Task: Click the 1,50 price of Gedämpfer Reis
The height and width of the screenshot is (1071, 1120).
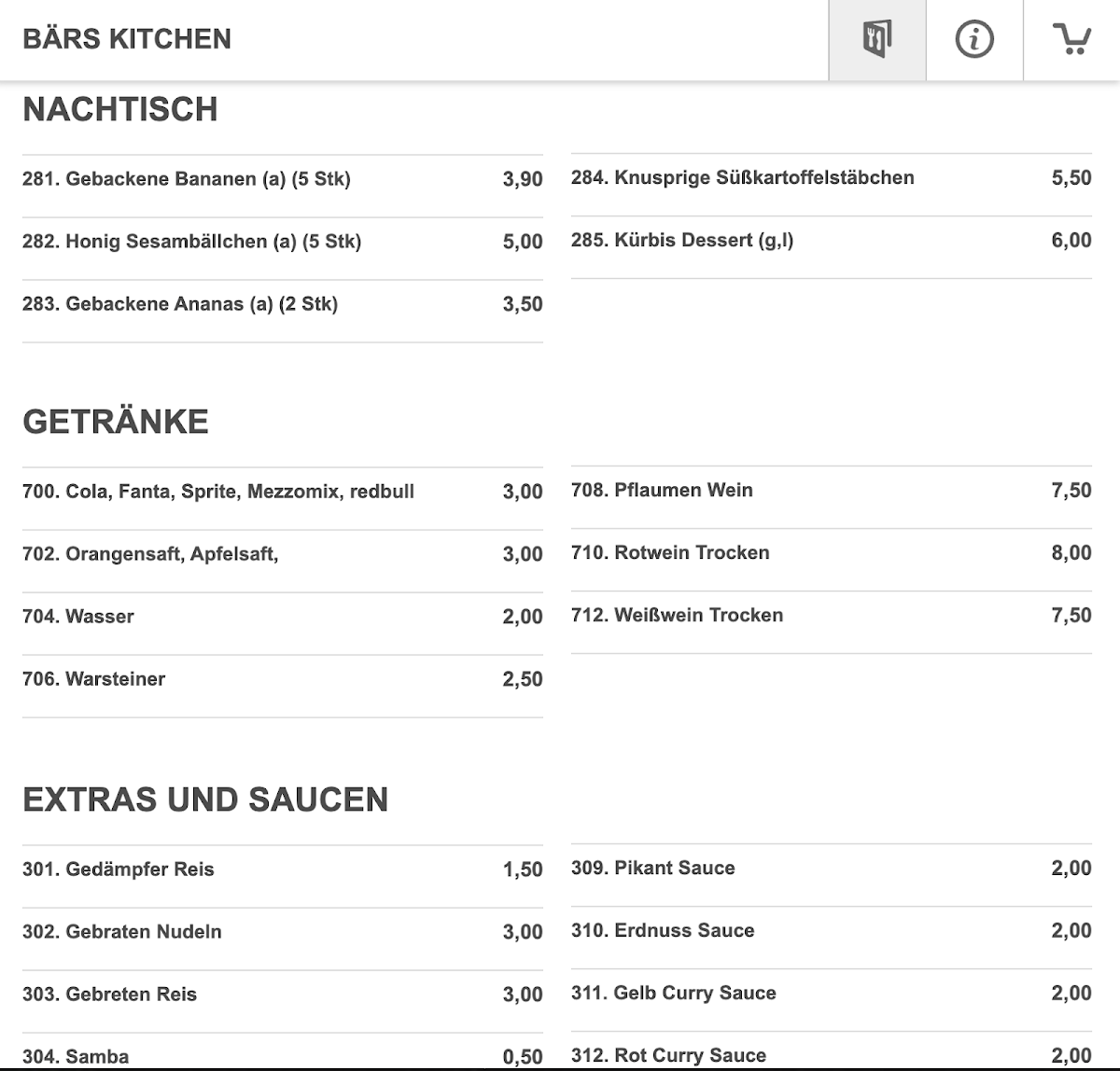Action: [x=523, y=869]
